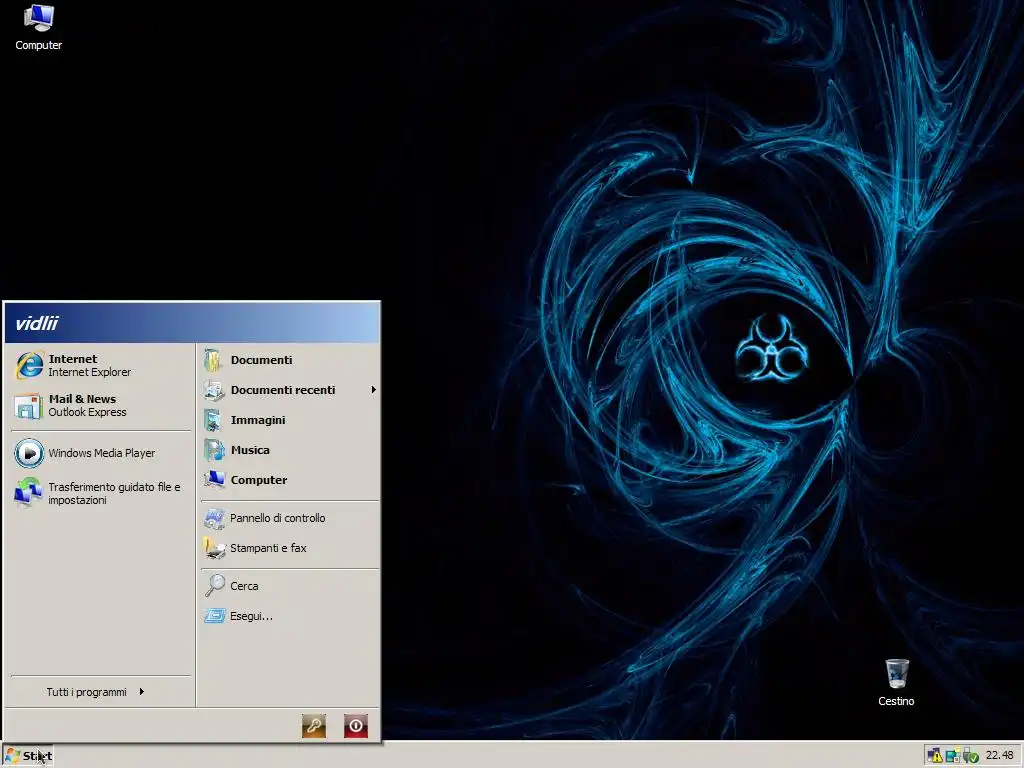Select the Cestino recycle bin icon

(896, 682)
